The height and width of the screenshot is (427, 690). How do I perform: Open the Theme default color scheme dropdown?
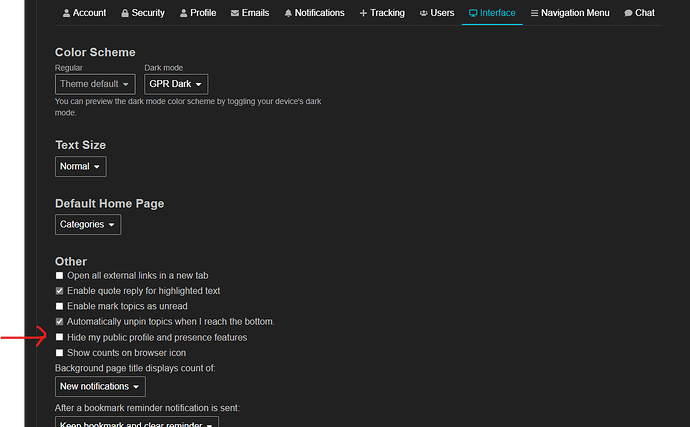pos(94,84)
